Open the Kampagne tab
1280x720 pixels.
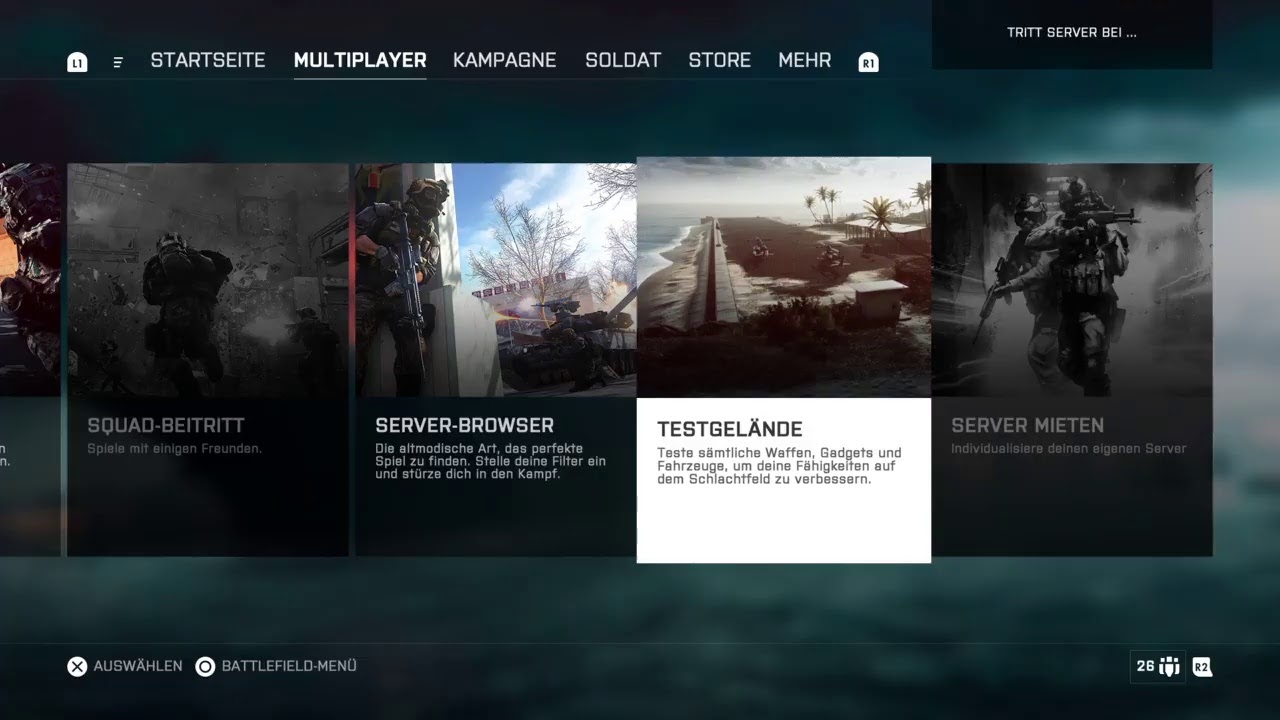tap(504, 60)
